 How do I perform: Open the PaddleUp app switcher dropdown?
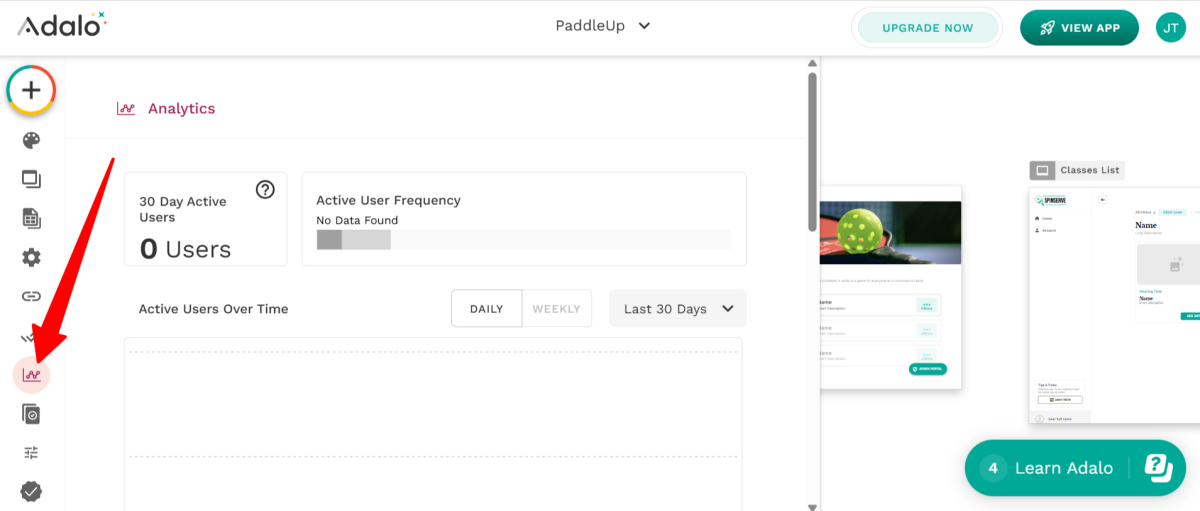[x=603, y=26]
